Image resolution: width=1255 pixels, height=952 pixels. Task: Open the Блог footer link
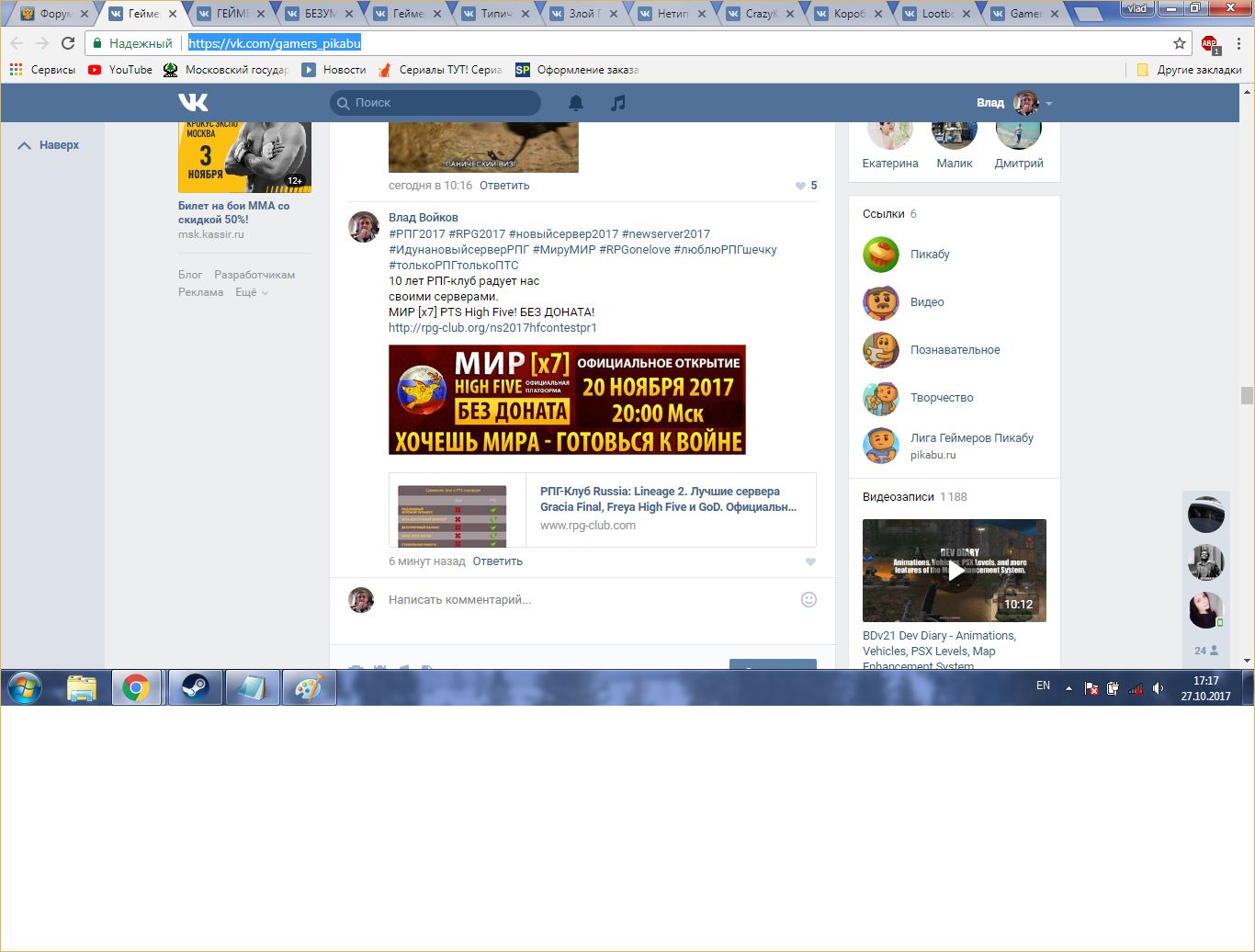coord(190,275)
